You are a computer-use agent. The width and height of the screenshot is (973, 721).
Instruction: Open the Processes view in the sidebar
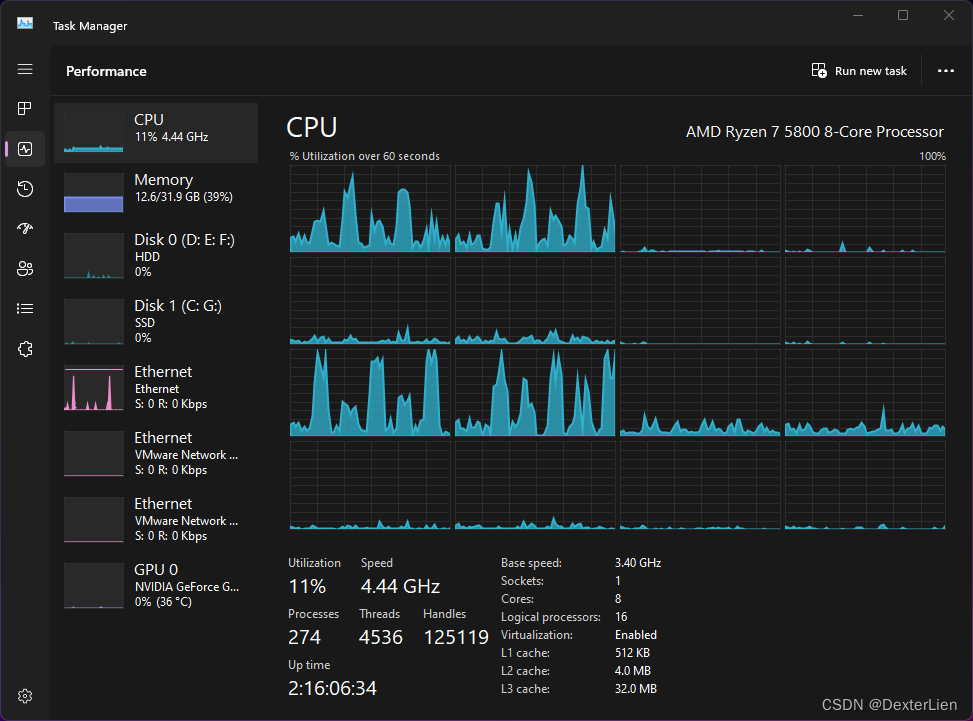click(25, 109)
